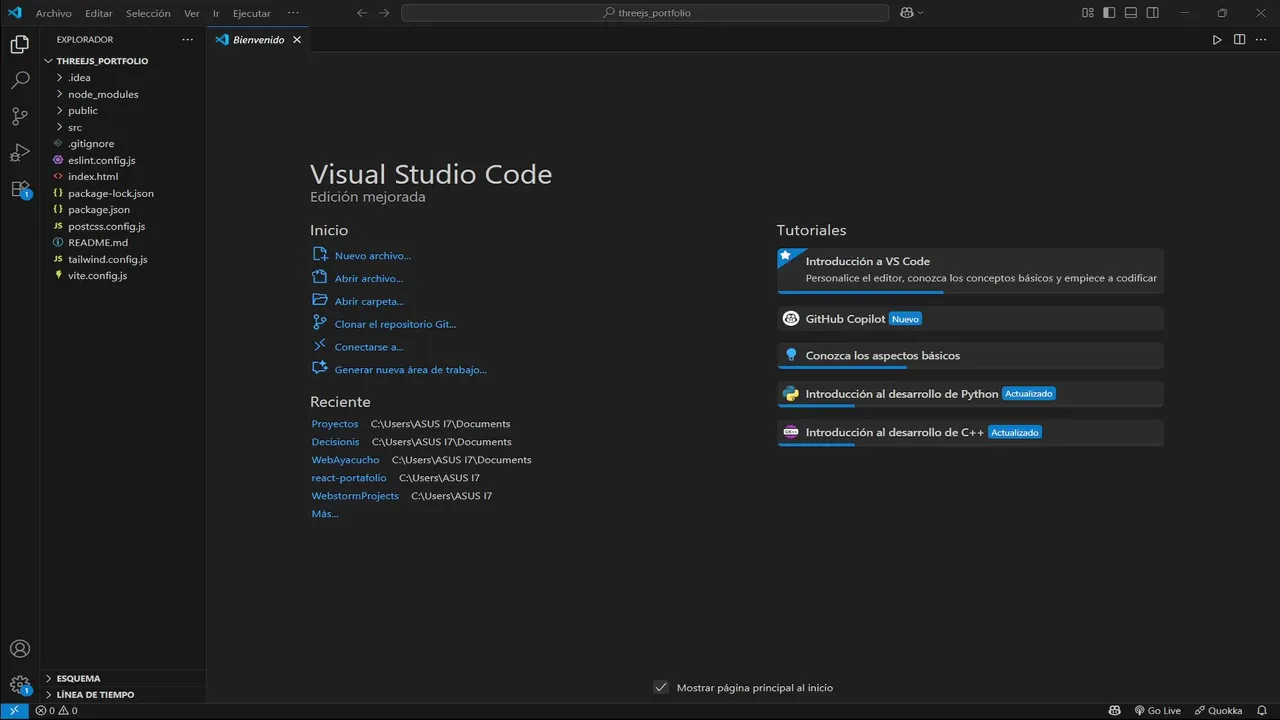Click the Abrir carpeta link

[370, 301]
